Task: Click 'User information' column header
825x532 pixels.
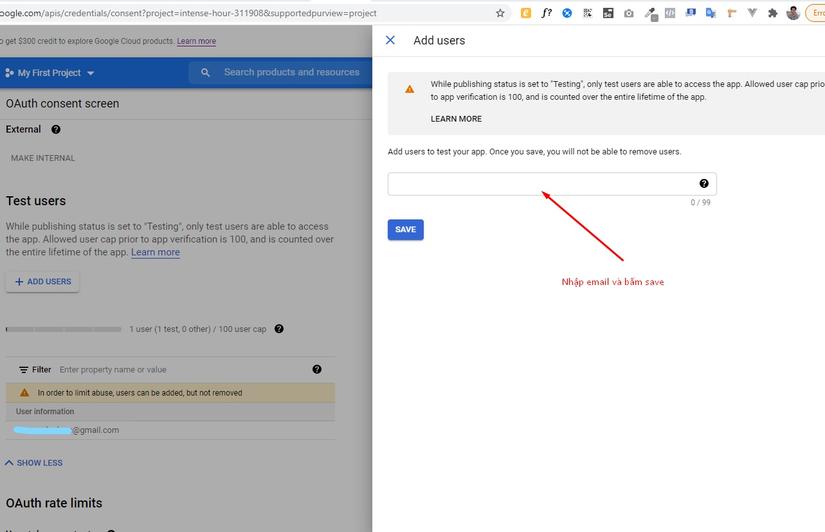Action: tap(45, 411)
